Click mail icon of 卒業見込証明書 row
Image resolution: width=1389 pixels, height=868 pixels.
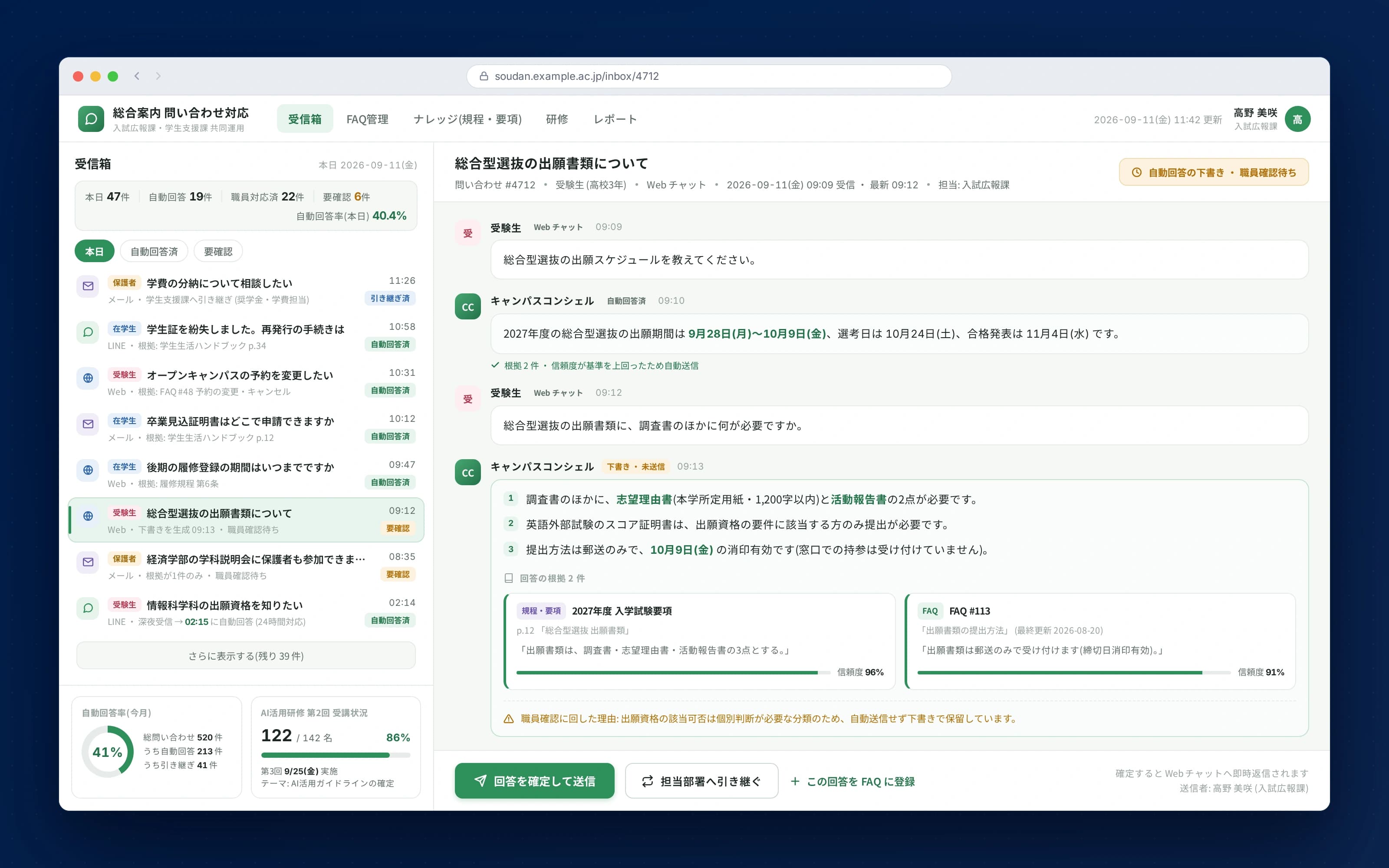point(88,424)
